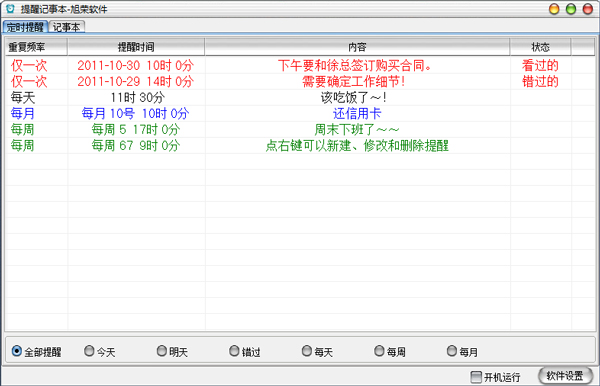Click the app logo icon in title bar

tap(10, 8)
